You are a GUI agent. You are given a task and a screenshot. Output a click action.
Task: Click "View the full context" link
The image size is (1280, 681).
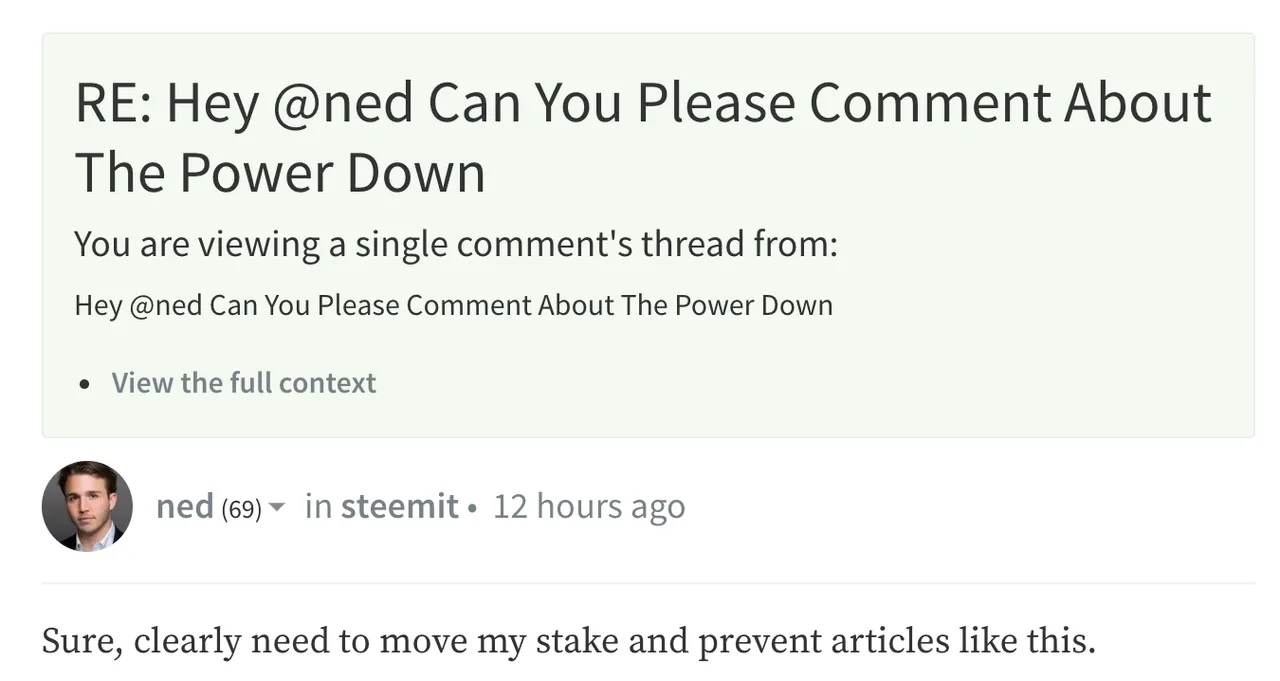[243, 383]
